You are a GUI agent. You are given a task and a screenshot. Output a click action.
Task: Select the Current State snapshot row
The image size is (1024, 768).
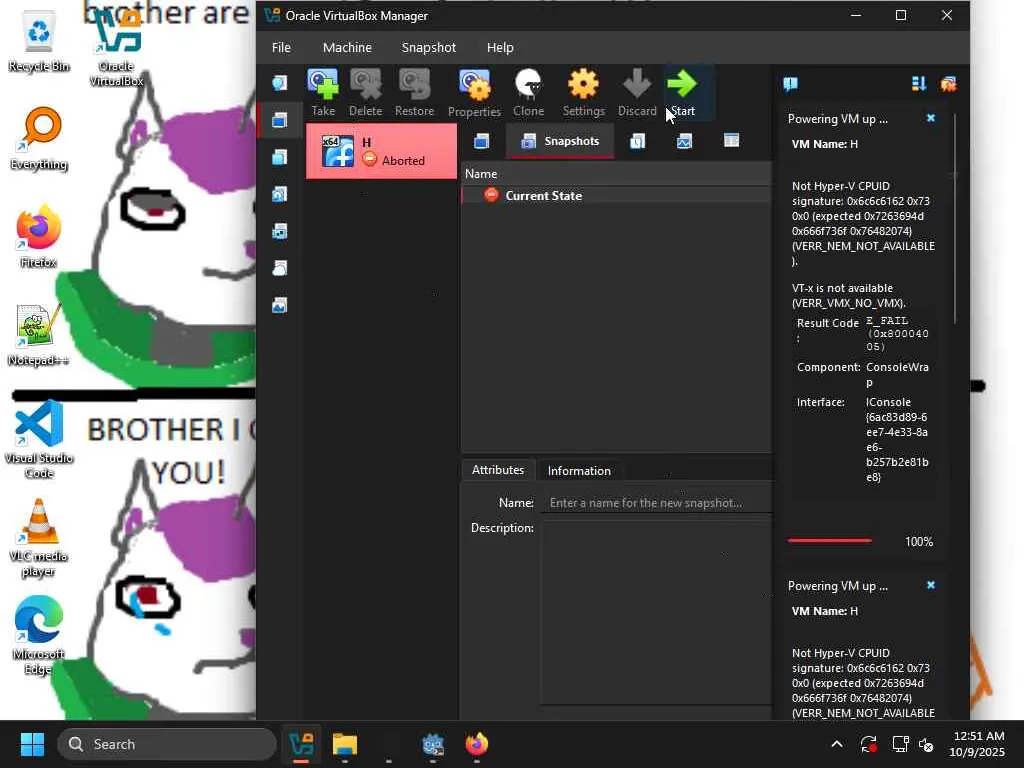pos(616,195)
